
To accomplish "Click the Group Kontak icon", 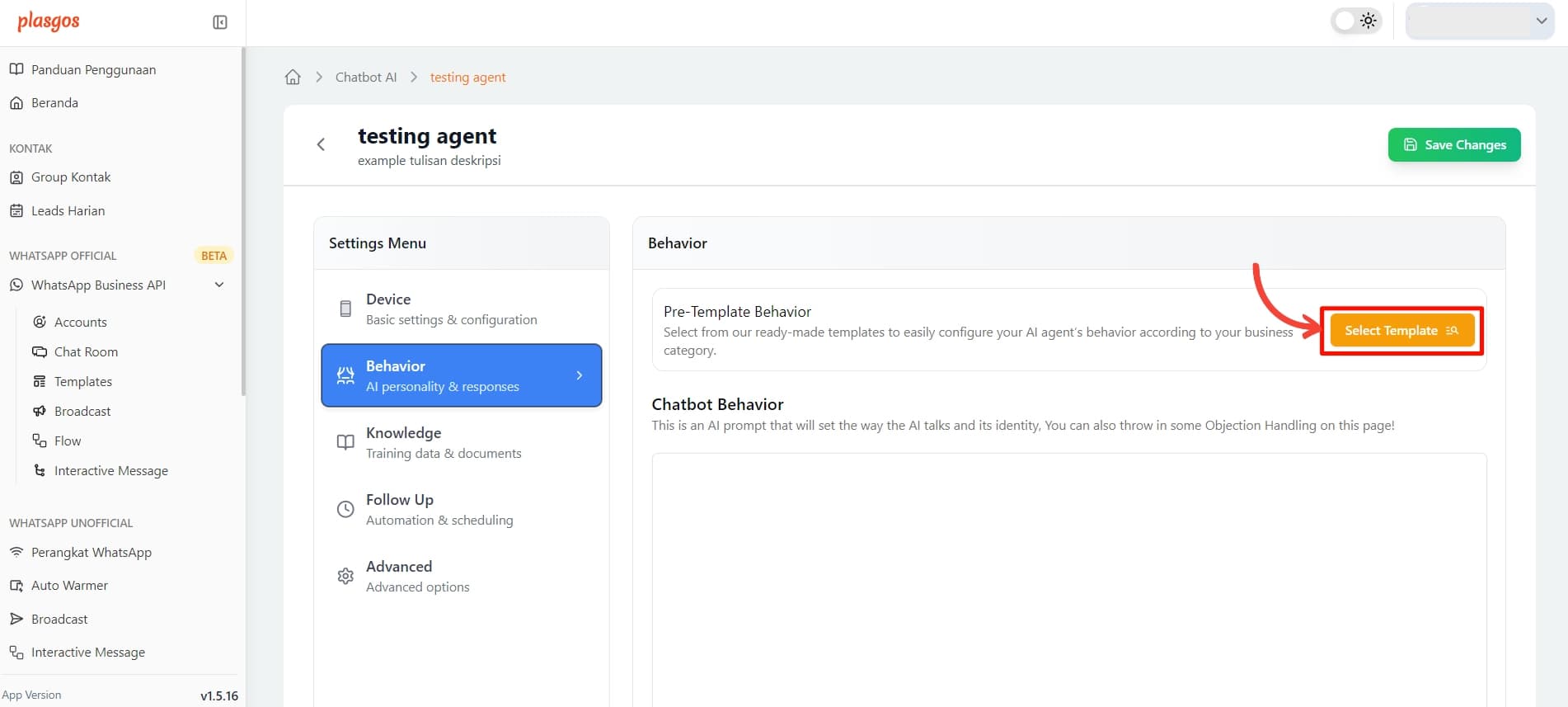I will click(x=16, y=177).
